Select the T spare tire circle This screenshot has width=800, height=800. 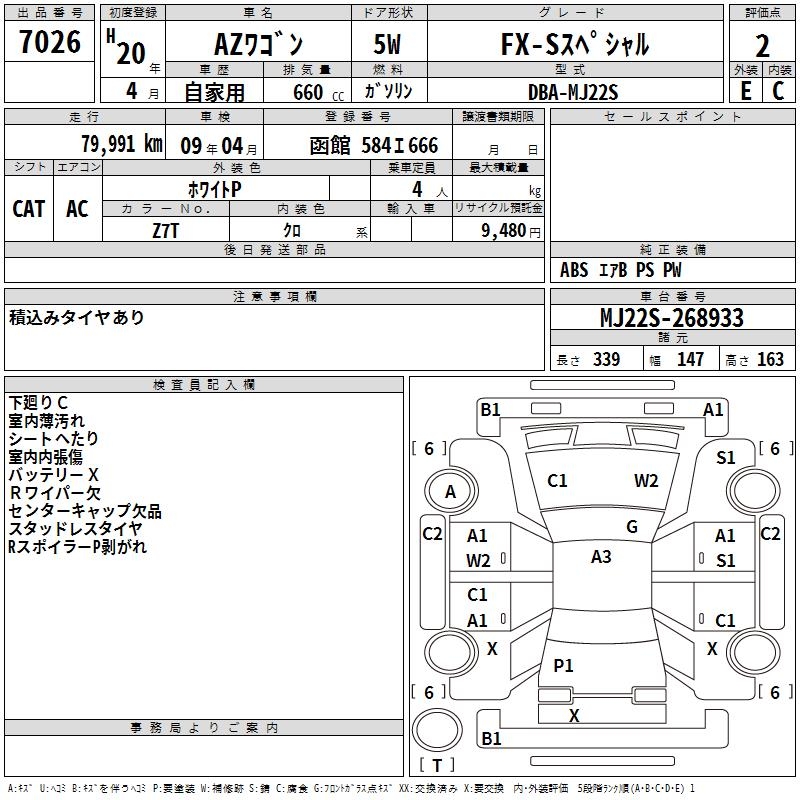click(437, 730)
